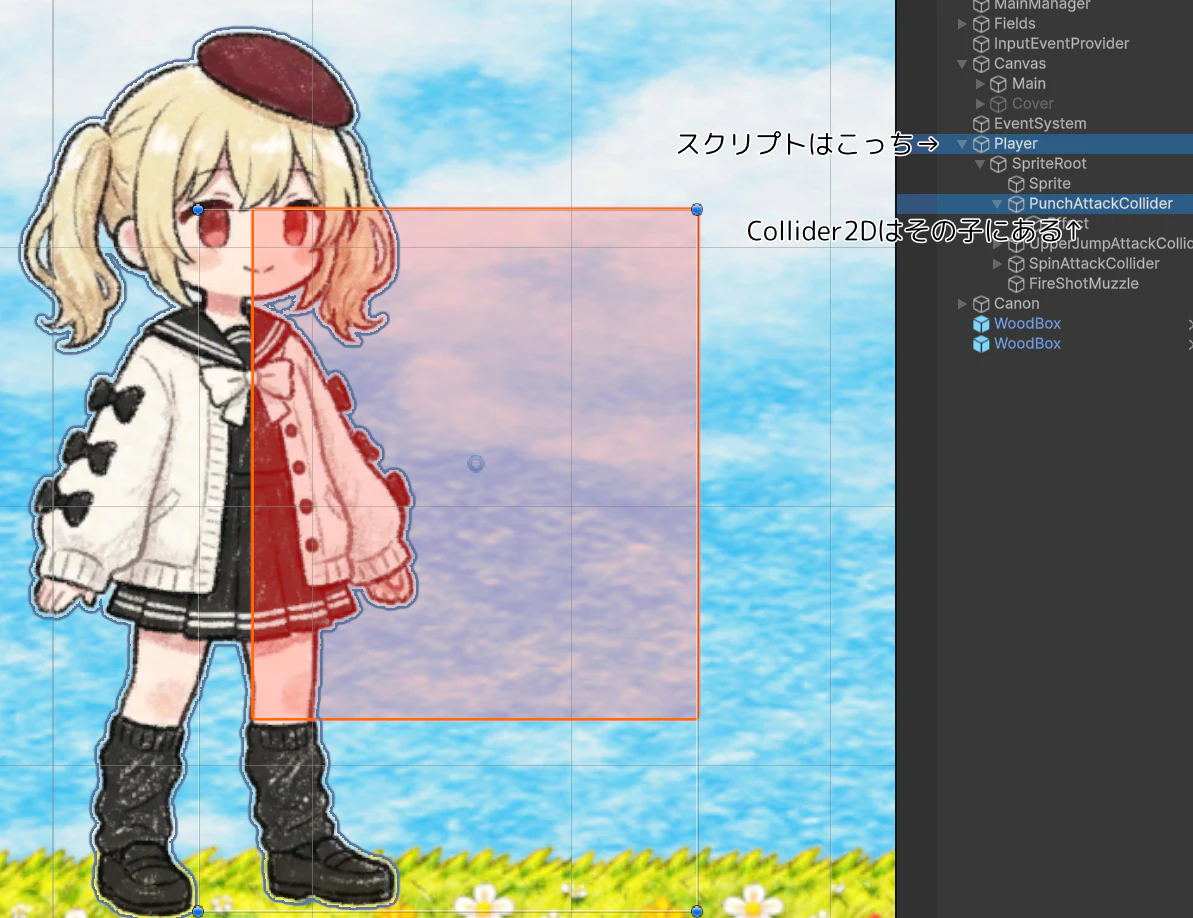Click the pivot circle at the collider center
The image size is (1193, 918).
(x=476, y=464)
